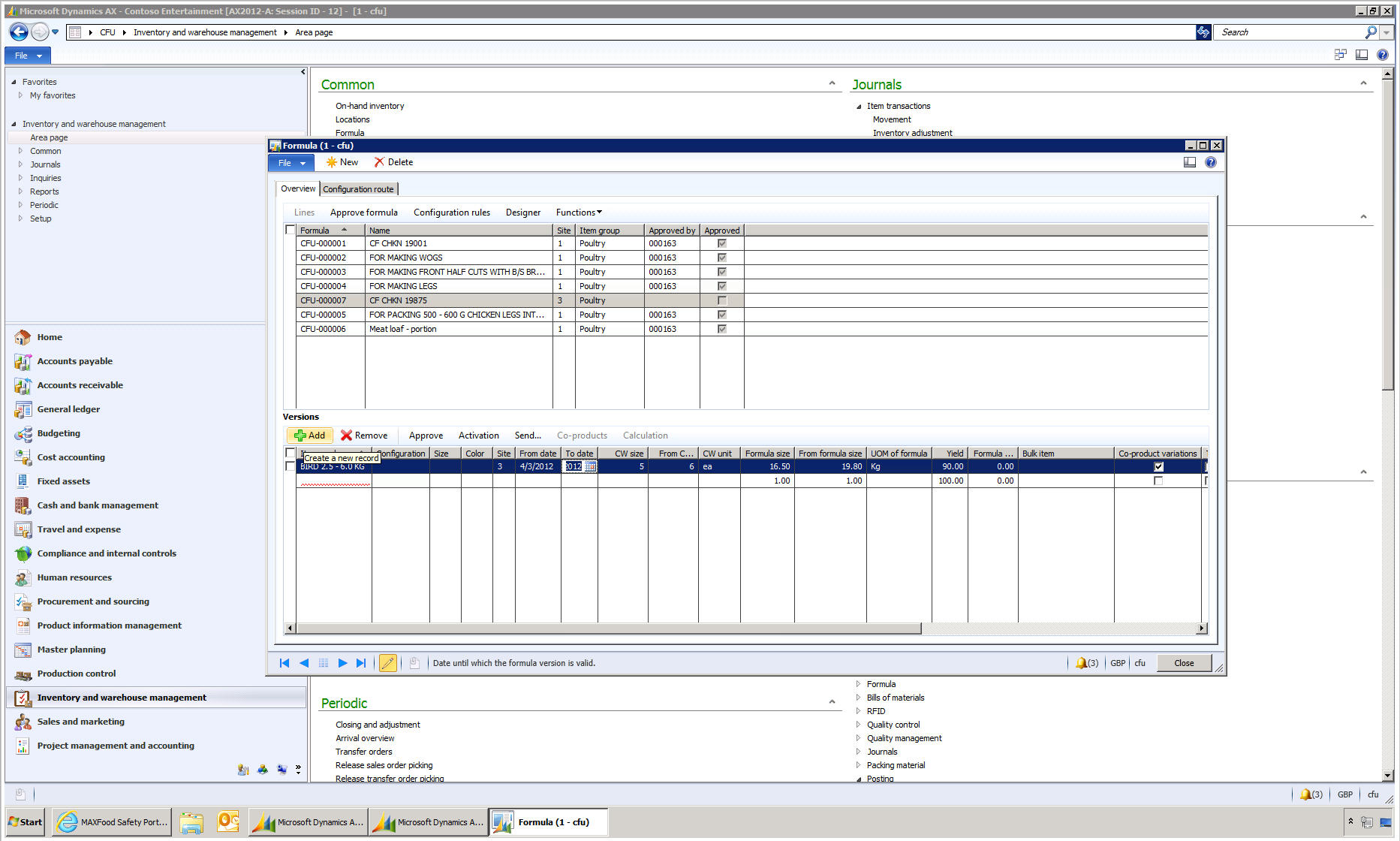Switch to Configuration route tab

tap(358, 189)
